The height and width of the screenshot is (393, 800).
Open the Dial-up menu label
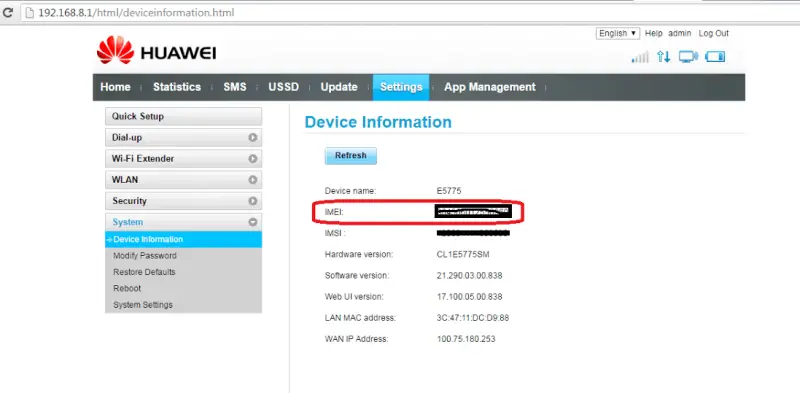pos(127,138)
